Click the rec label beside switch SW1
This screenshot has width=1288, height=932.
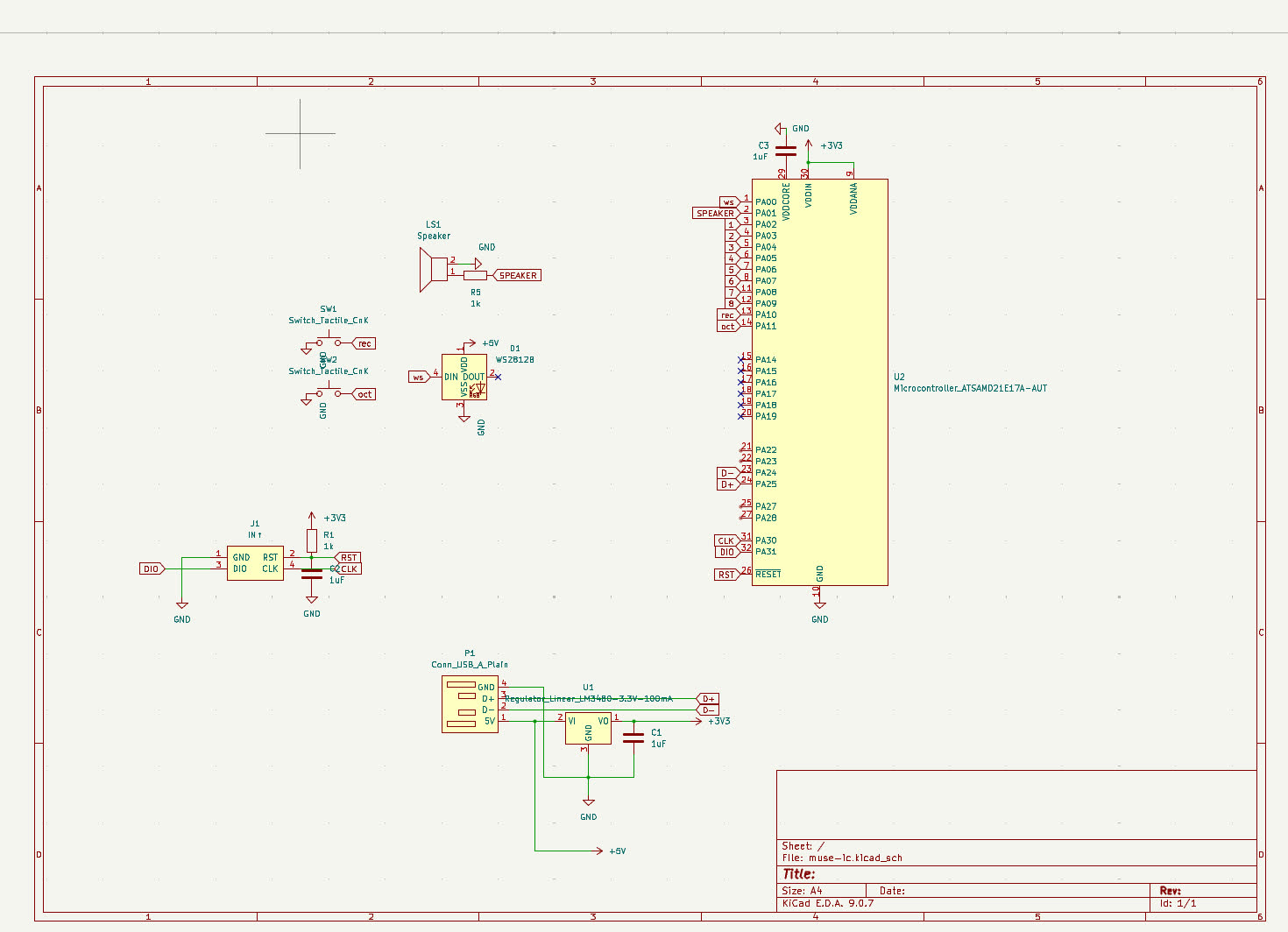click(x=363, y=343)
